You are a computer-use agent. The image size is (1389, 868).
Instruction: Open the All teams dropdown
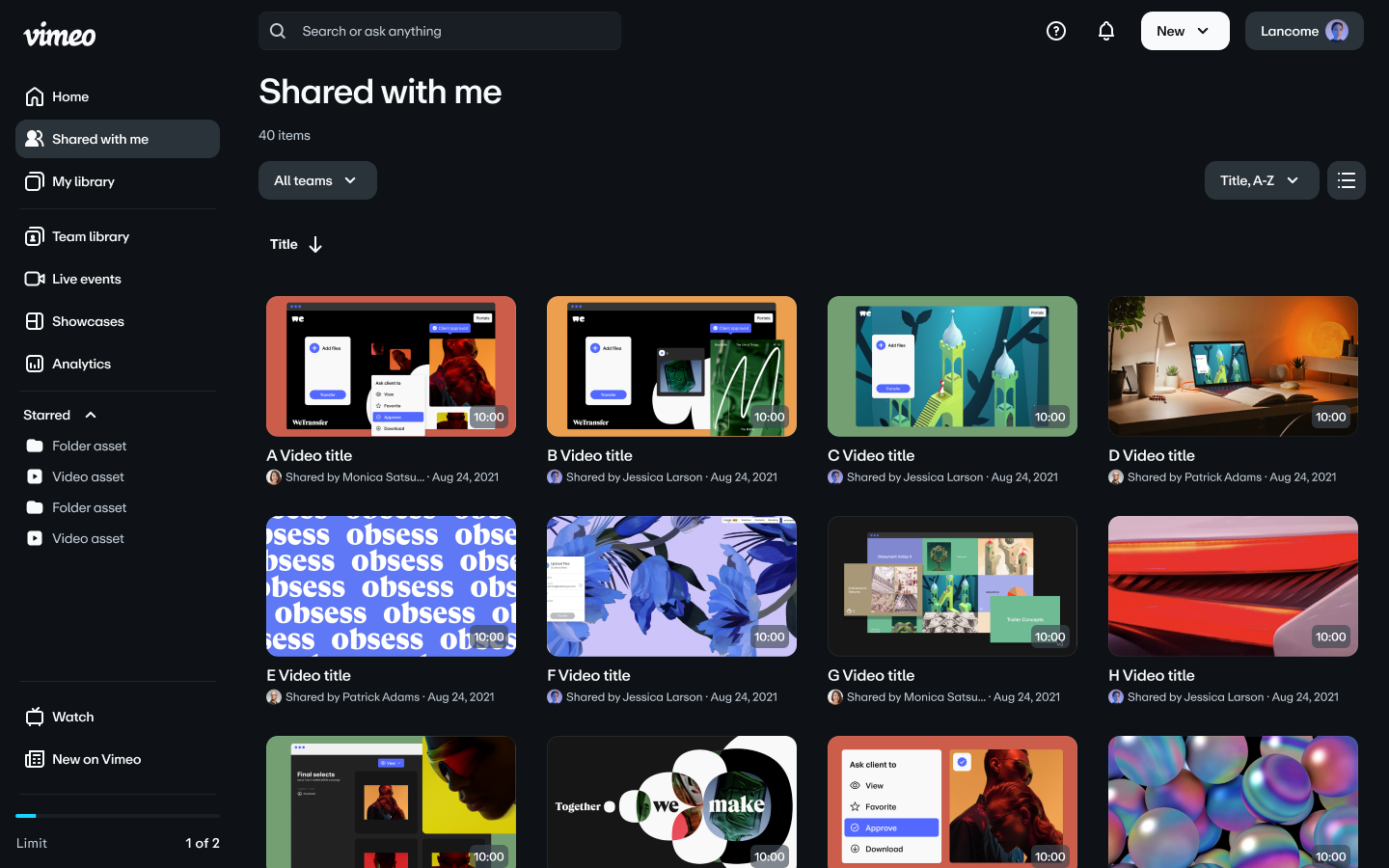tap(317, 180)
